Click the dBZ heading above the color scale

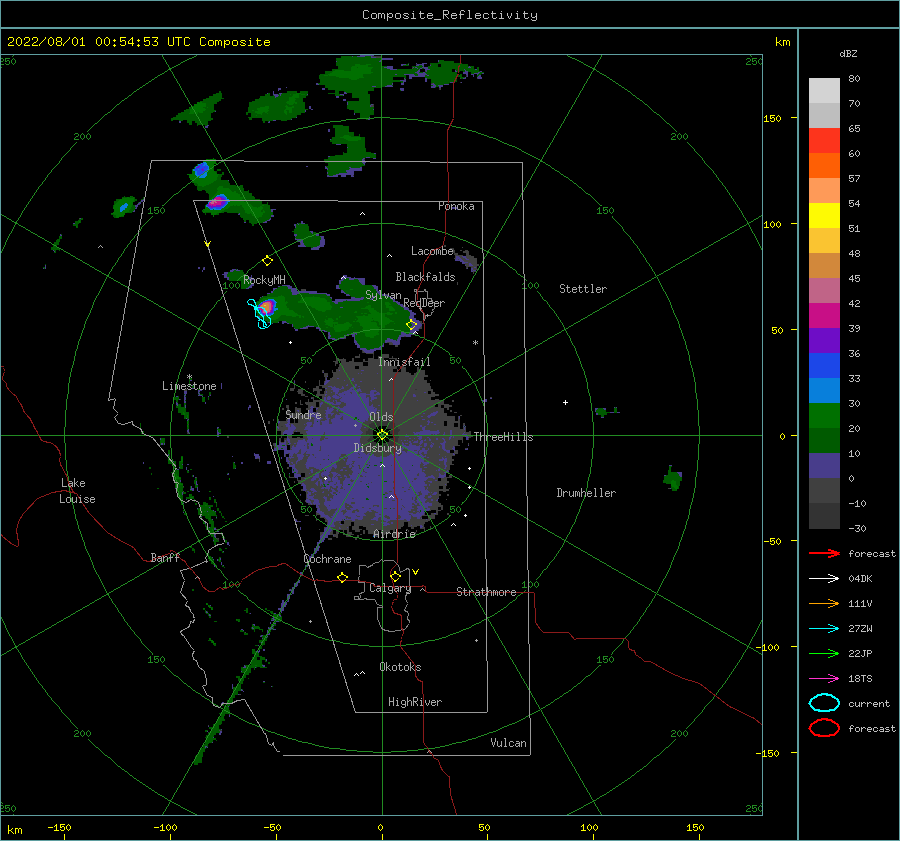848,53
